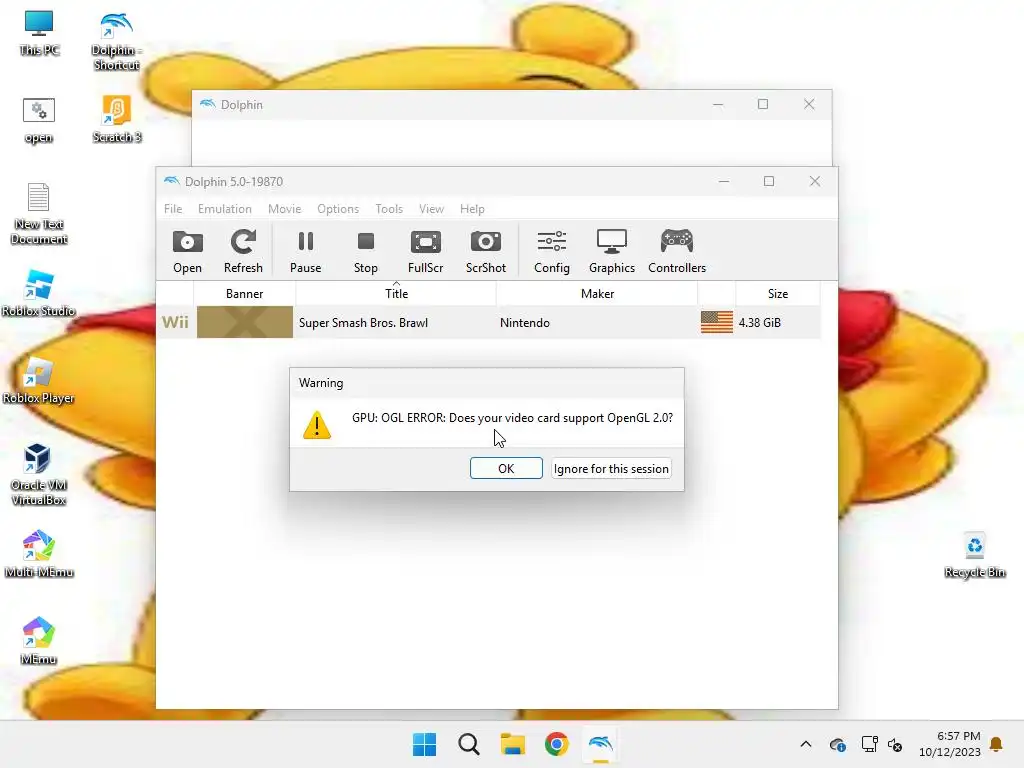The image size is (1024, 768).
Task: Expand the hidden system tray icons chevron
Action: point(806,744)
